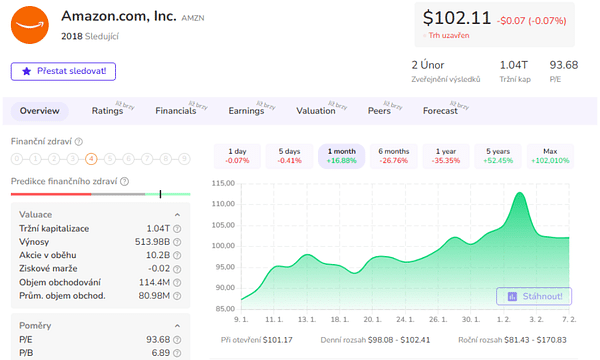Click the info icon for Akcie v oběhu
The height and width of the screenshot is (360, 600).
click(177, 256)
